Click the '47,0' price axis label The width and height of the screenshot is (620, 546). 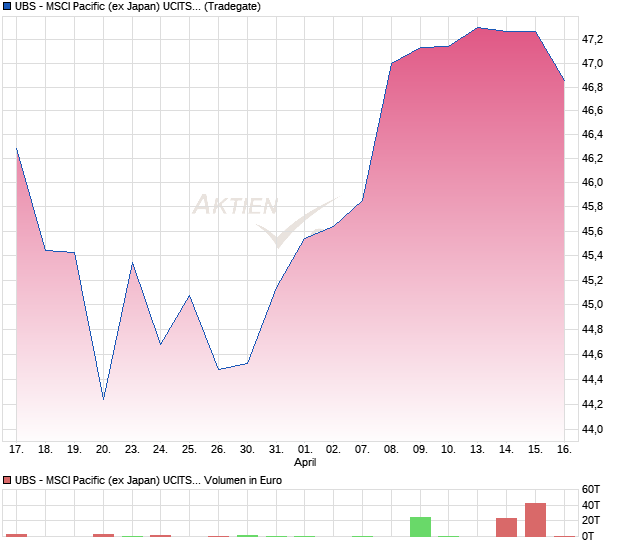[592, 63]
